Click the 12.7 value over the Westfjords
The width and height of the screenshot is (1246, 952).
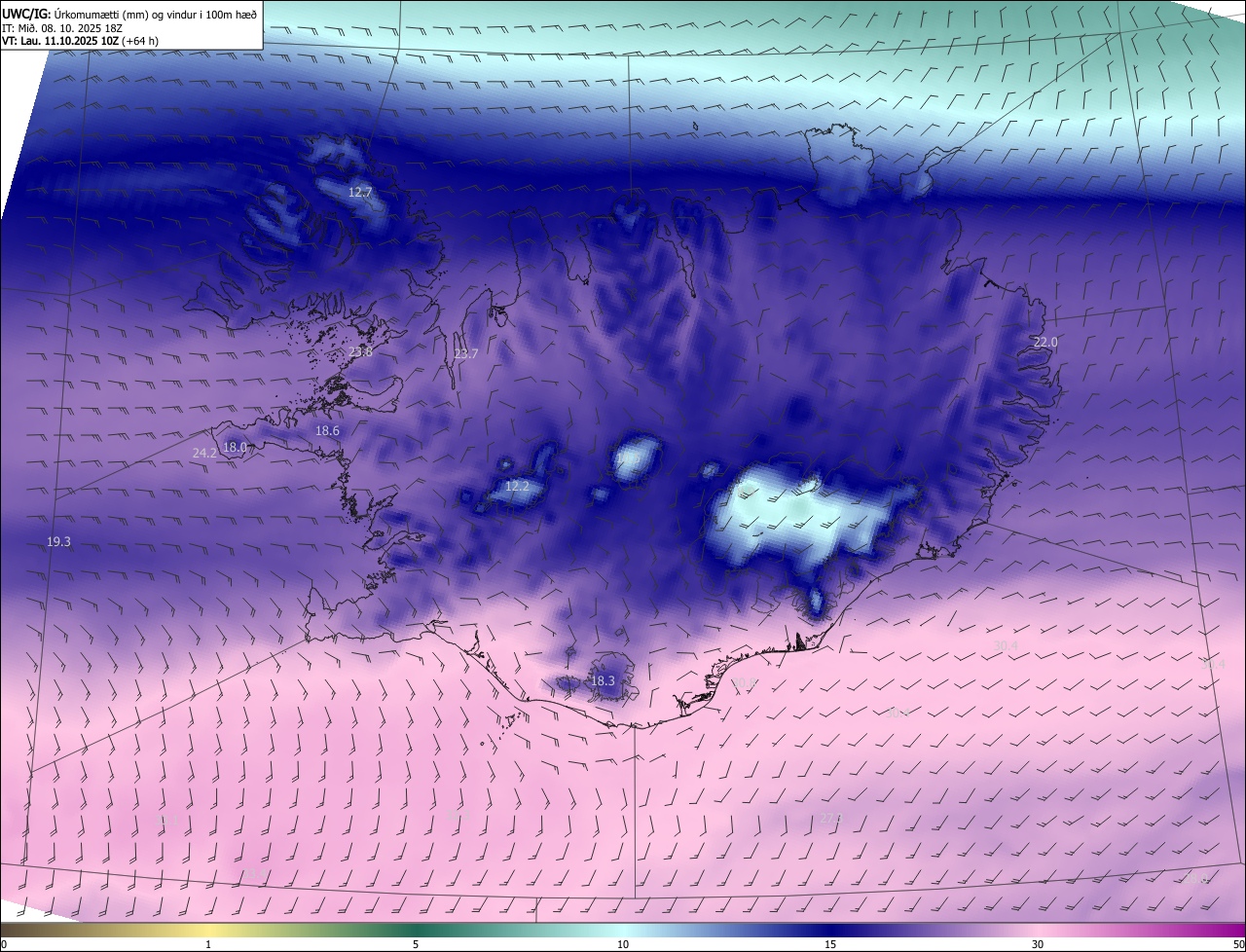point(360,193)
